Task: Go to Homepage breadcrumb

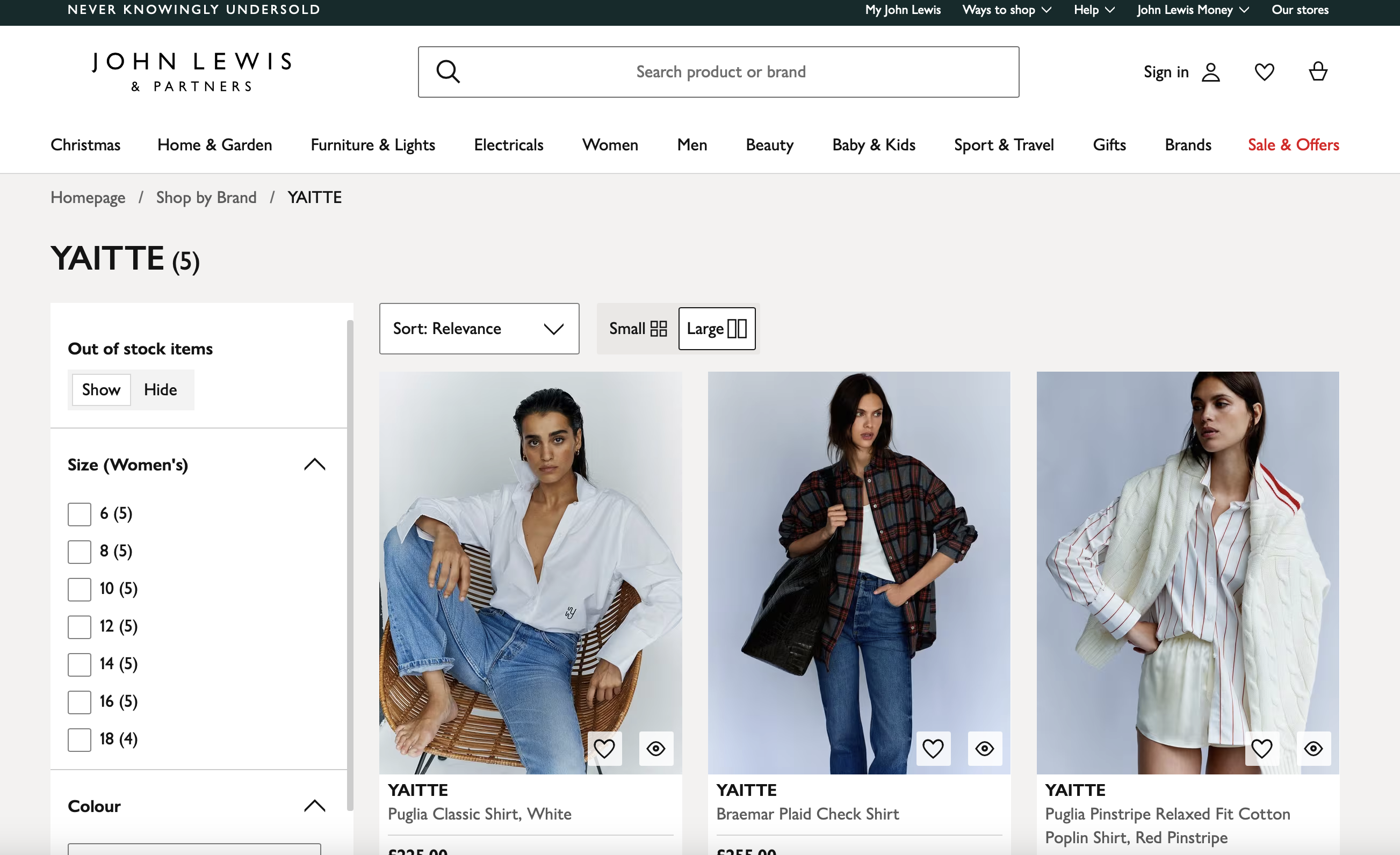Action: [88, 197]
